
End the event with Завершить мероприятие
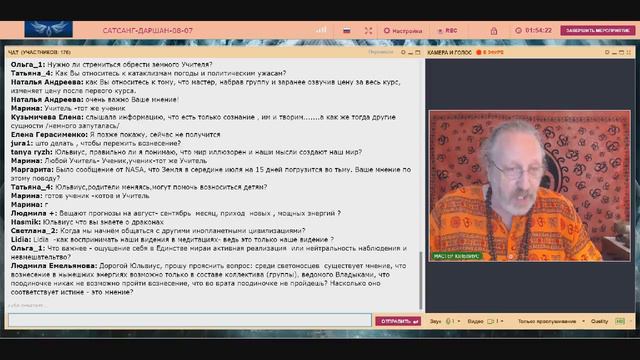pyautogui.click(x=598, y=31)
